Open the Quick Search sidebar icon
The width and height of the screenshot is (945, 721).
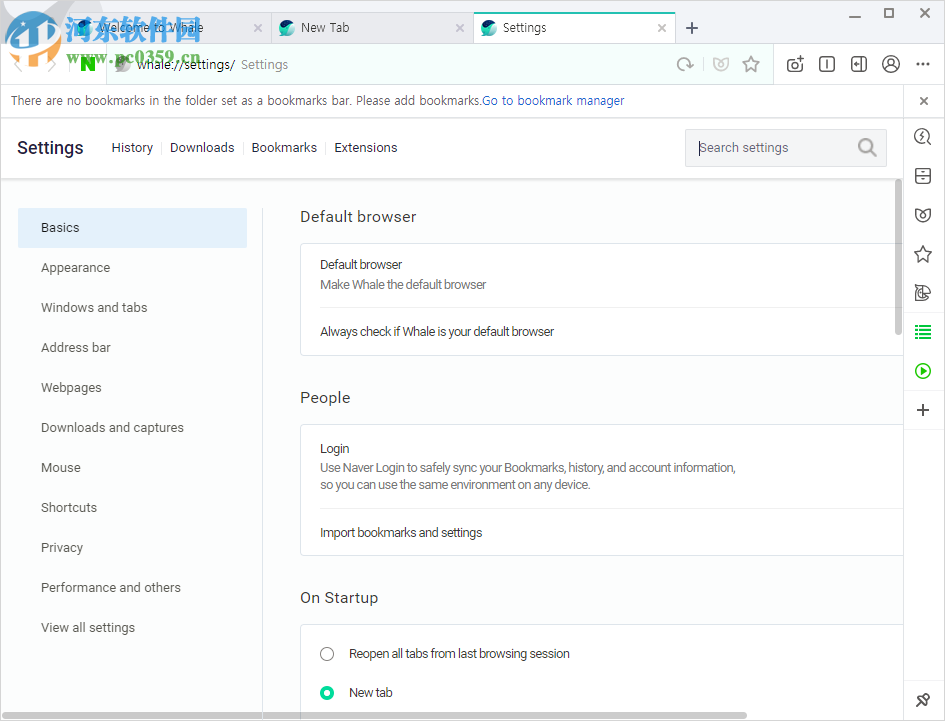pos(923,137)
